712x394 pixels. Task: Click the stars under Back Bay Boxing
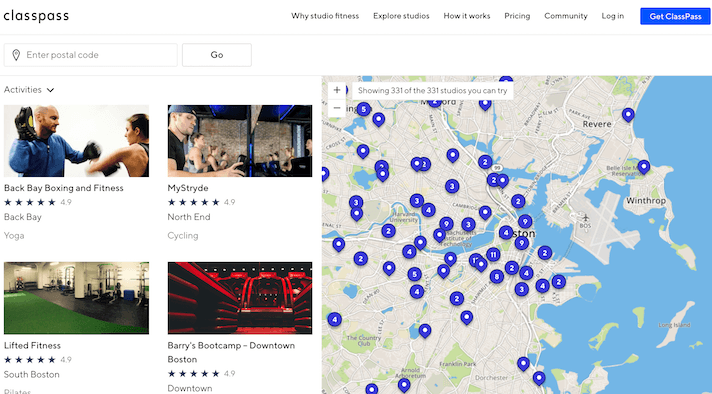point(30,202)
